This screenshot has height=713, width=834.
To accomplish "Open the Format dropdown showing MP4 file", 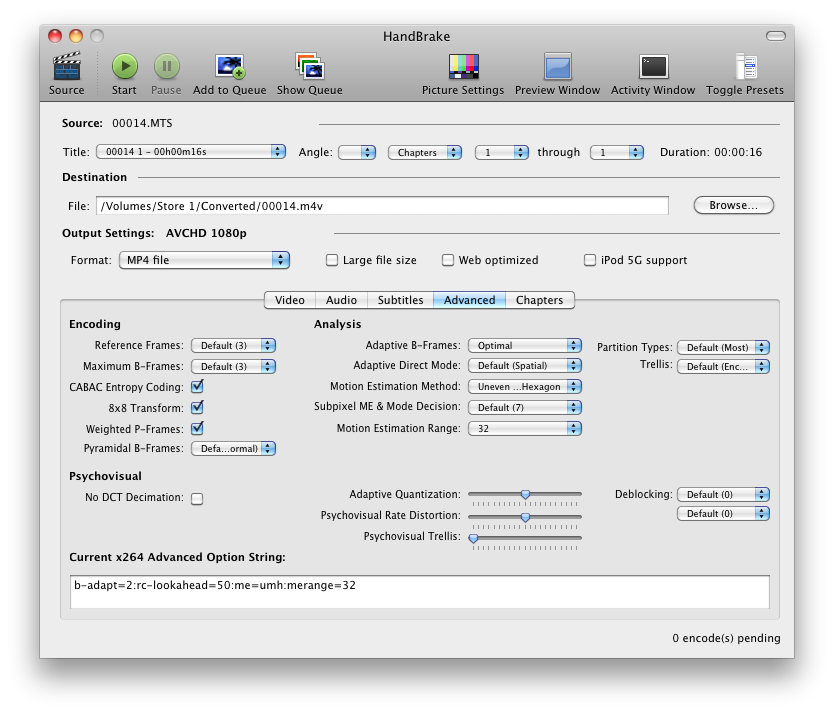I will tap(203, 260).
